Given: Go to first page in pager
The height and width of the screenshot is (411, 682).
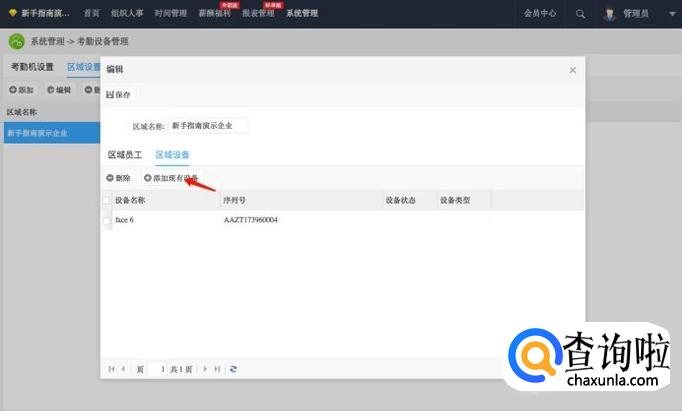Looking at the screenshot, I should [111, 369].
